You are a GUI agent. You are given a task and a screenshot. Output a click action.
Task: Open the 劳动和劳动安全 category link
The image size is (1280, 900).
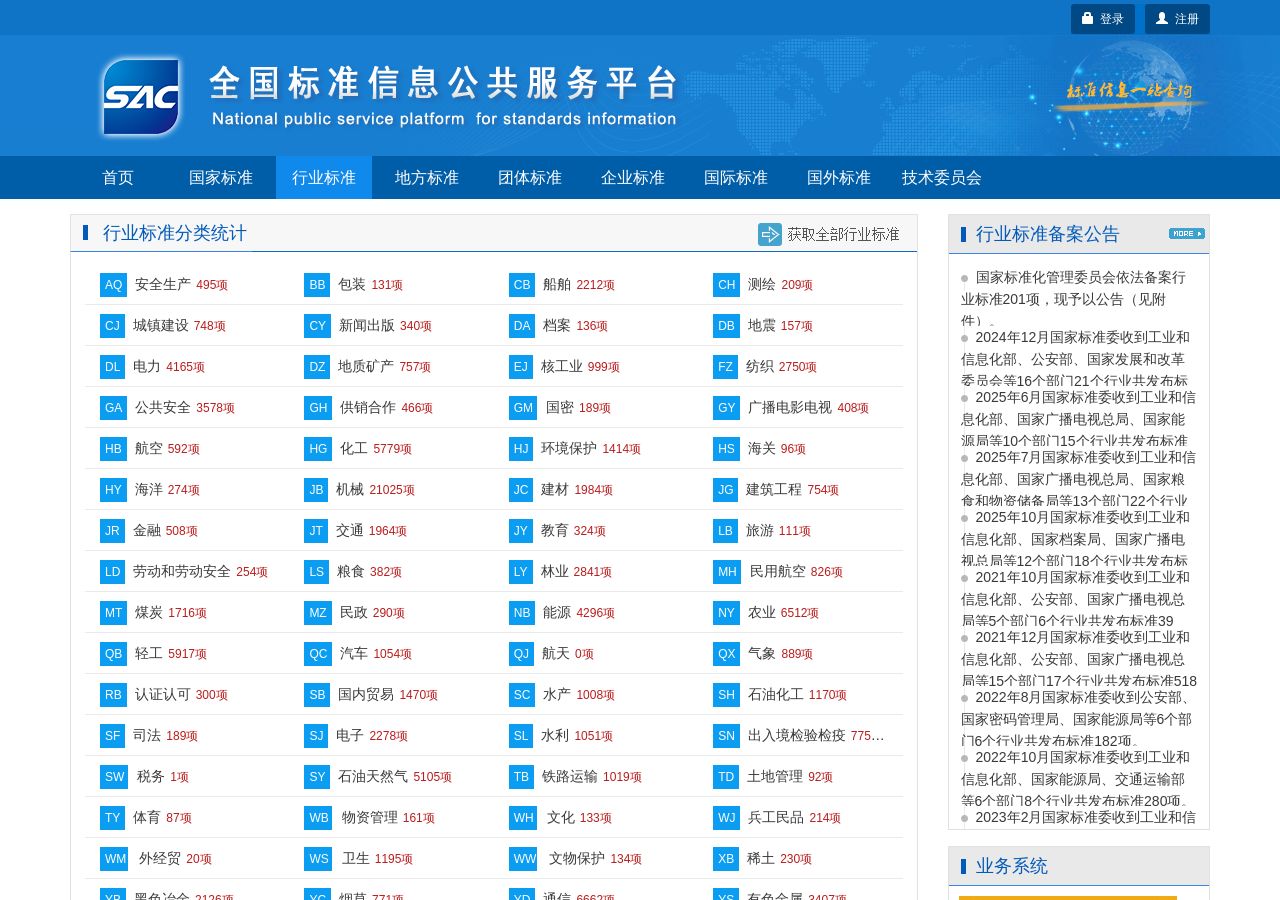pos(182,572)
